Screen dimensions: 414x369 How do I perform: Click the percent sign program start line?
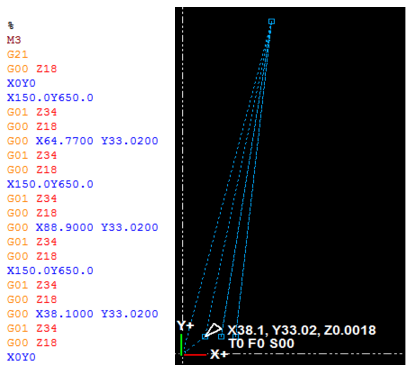(11, 25)
